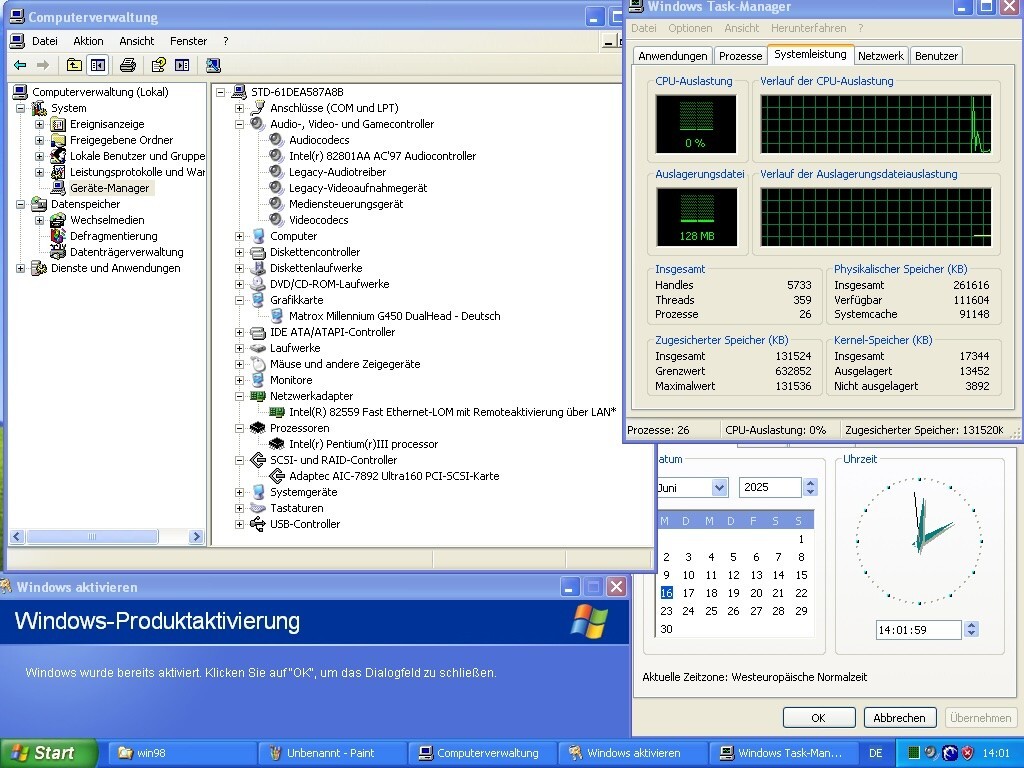
Task: Click the Datenträgerverwaltung icon in the tree
Action: (x=59, y=252)
